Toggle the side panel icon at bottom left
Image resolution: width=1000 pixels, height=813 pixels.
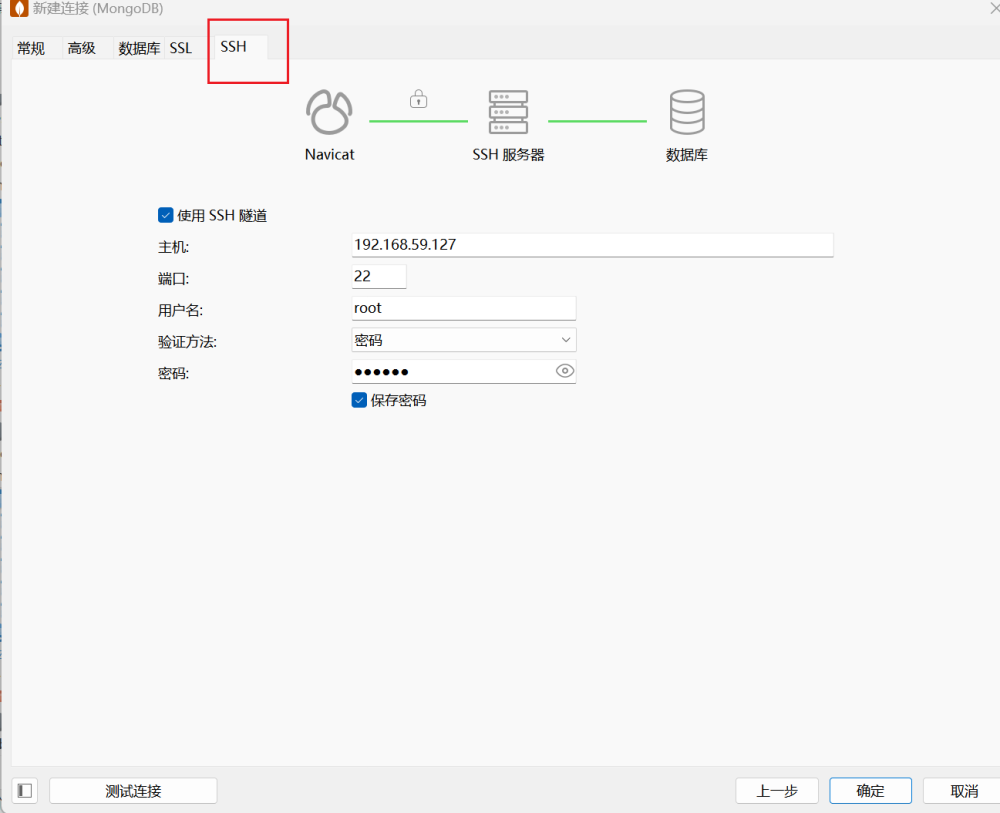pos(25,791)
